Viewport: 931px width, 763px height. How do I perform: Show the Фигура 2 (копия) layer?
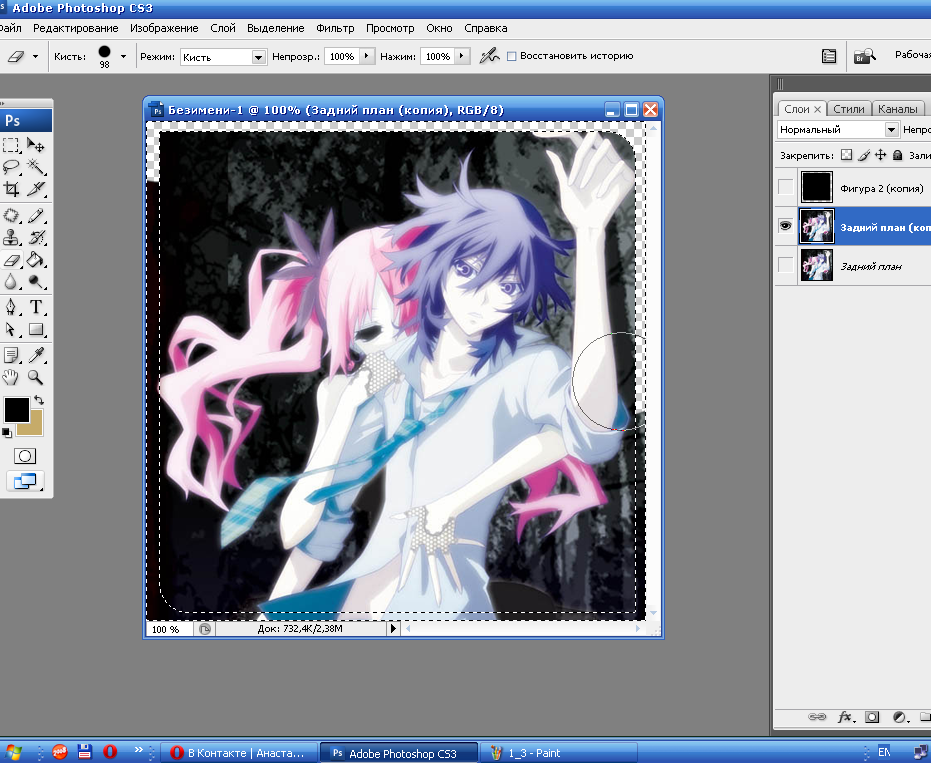point(786,187)
